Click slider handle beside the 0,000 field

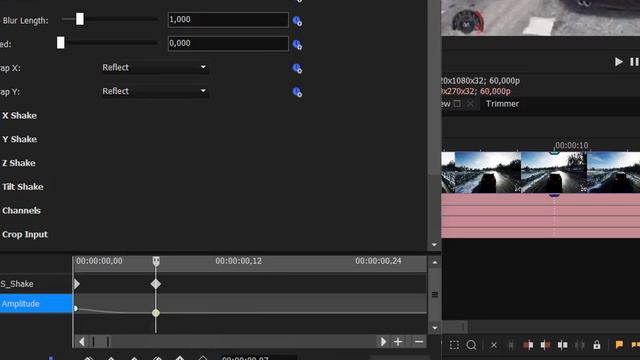pos(60,42)
